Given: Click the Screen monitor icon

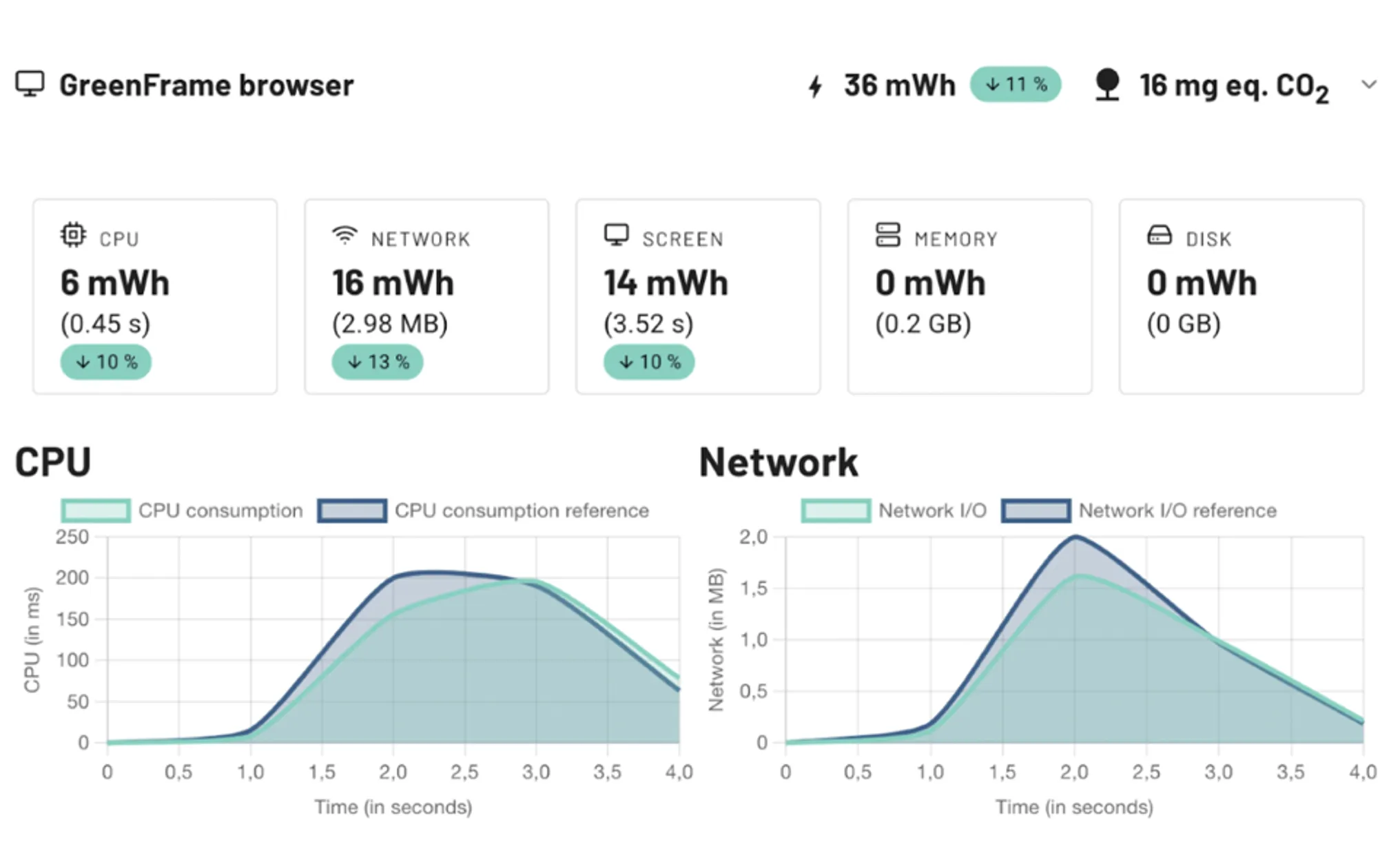Looking at the screenshot, I should [616, 235].
